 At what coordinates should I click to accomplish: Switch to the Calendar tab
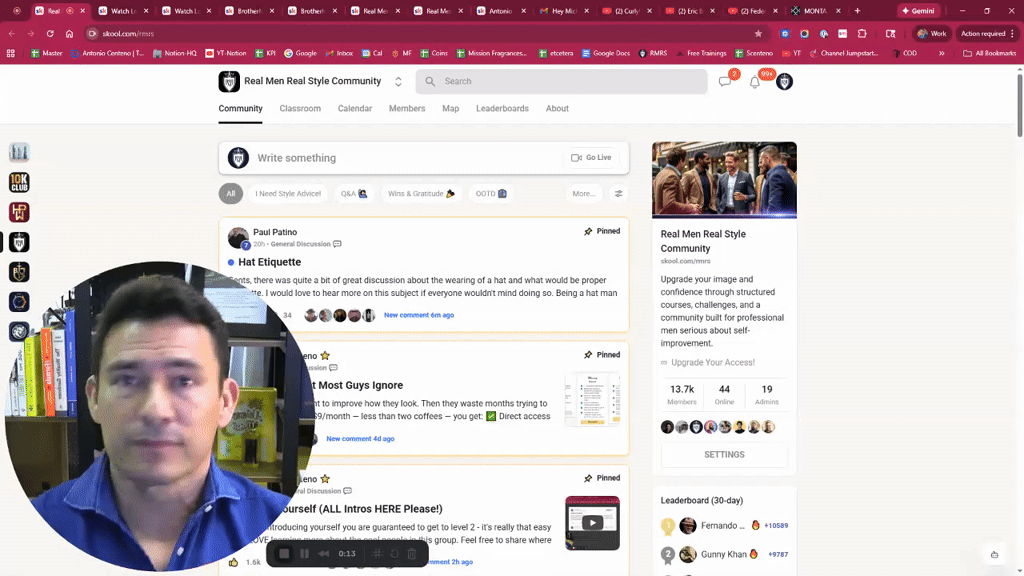pyautogui.click(x=355, y=108)
